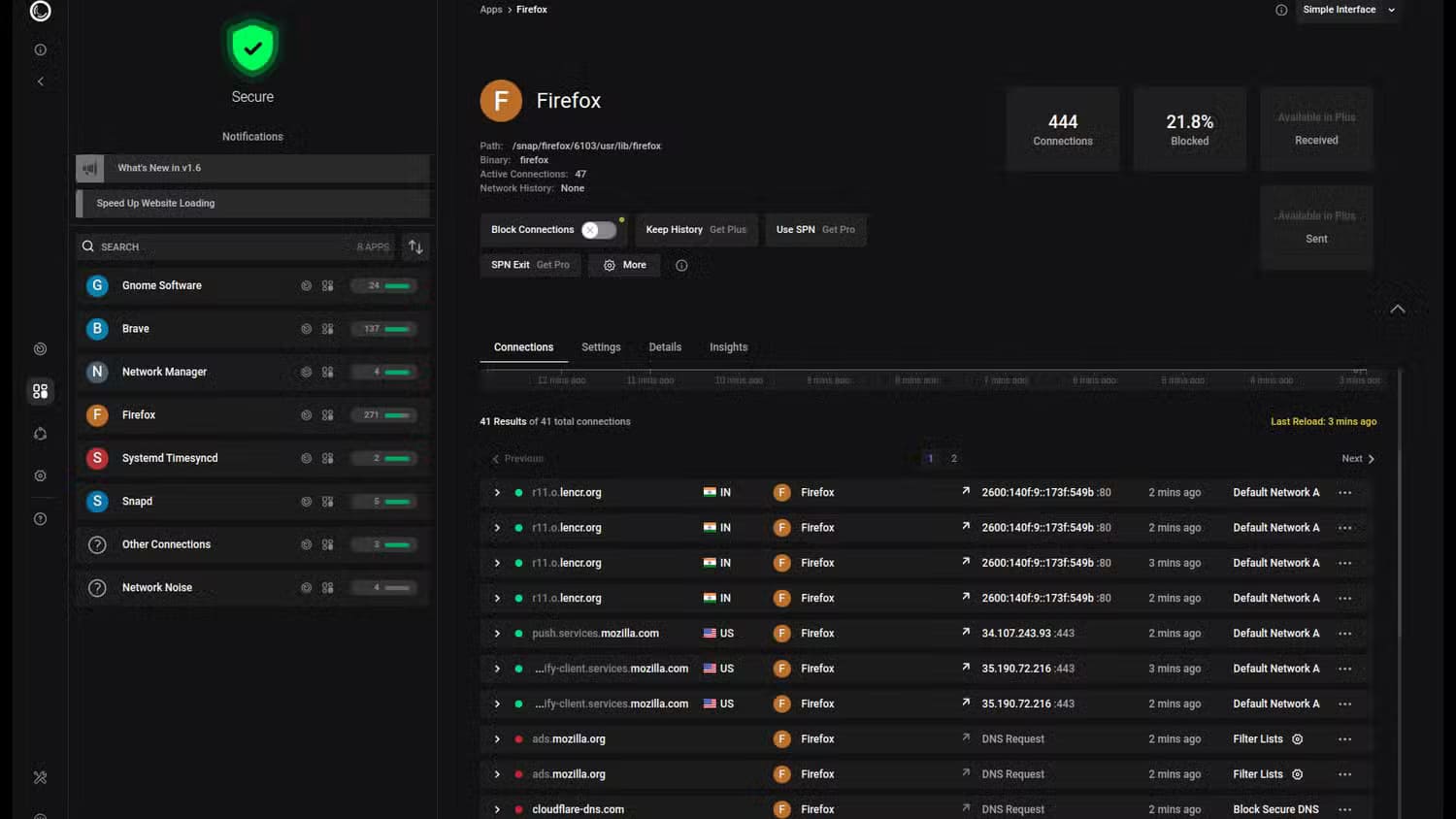The height and width of the screenshot is (819, 1456).
Task: Open More settings options
Action: pyautogui.click(x=624, y=265)
